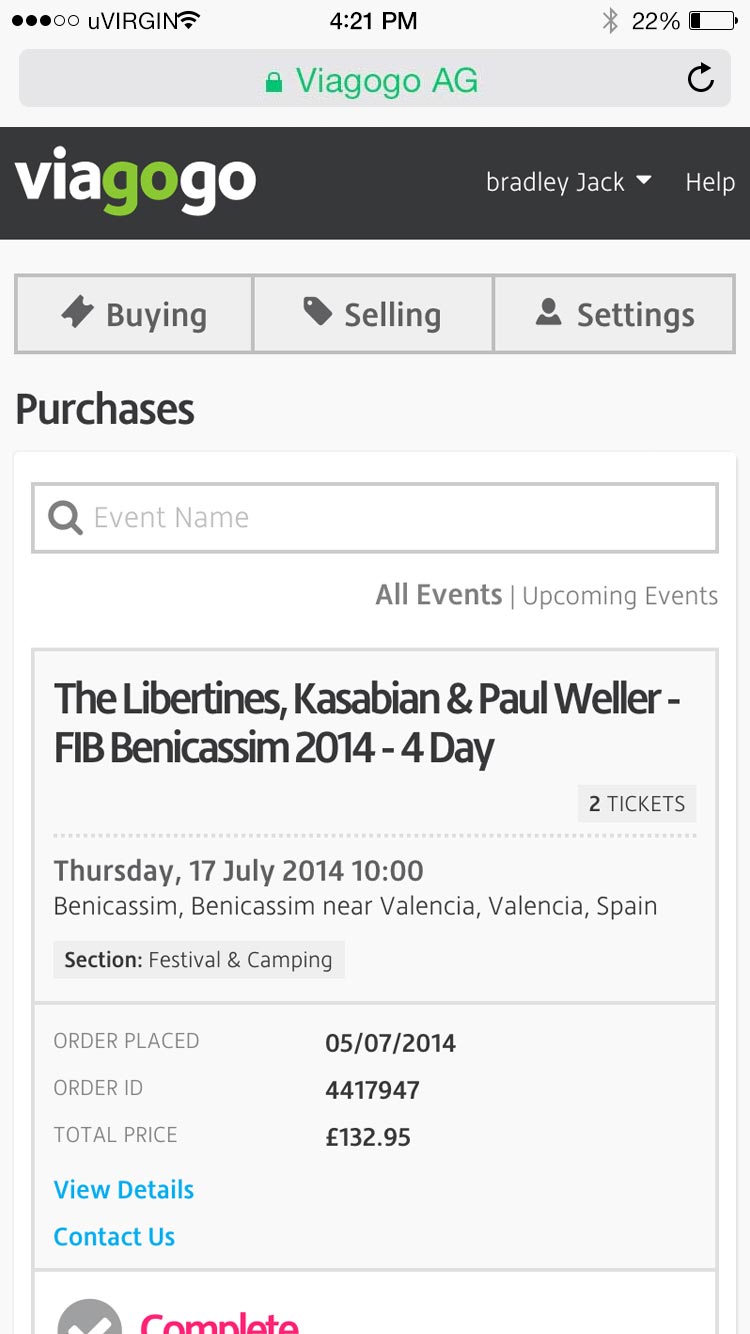
Task: Click the Contact Us link
Action: click(x=114, y=1237)
